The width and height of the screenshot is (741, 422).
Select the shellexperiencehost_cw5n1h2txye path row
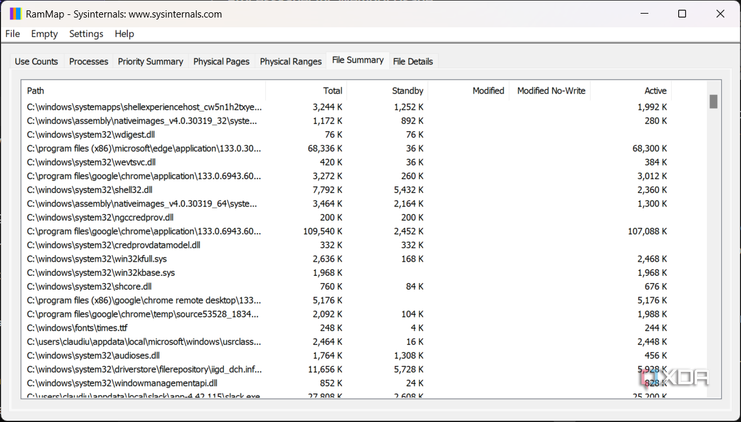364,107
